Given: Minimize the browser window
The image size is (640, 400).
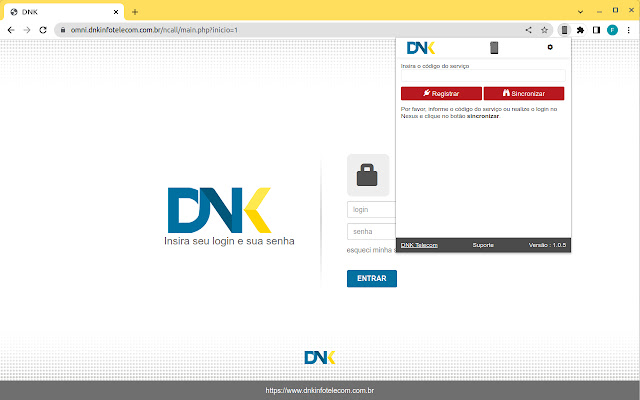Looking at the screenshot, I should point(599,11).
